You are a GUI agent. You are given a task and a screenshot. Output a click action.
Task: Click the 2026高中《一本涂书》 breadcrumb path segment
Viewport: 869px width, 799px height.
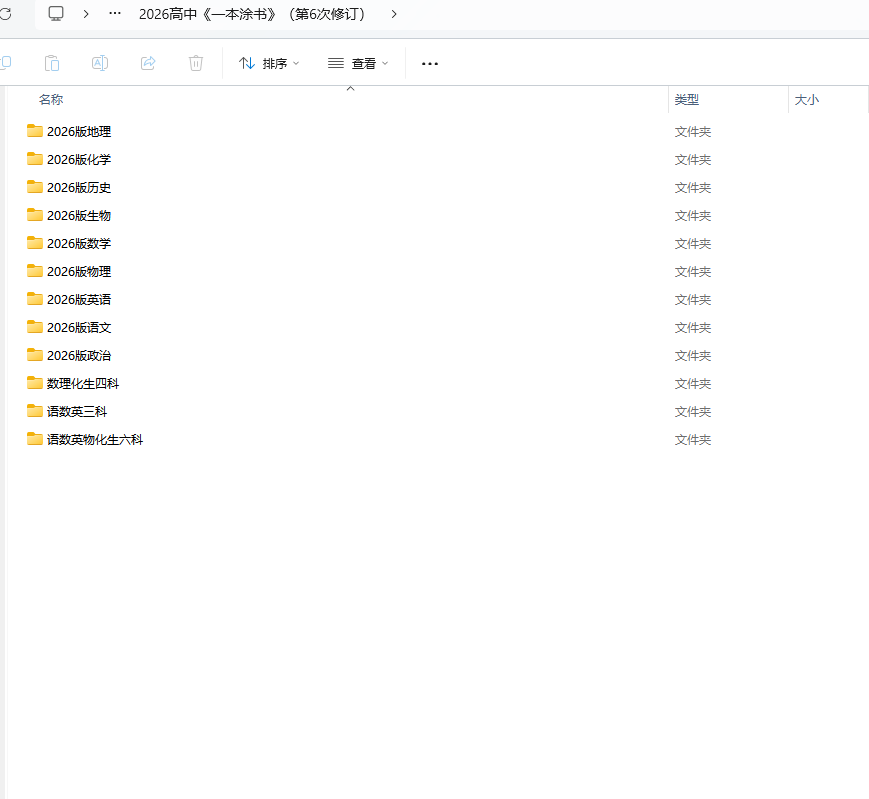[x=251, y=14]
